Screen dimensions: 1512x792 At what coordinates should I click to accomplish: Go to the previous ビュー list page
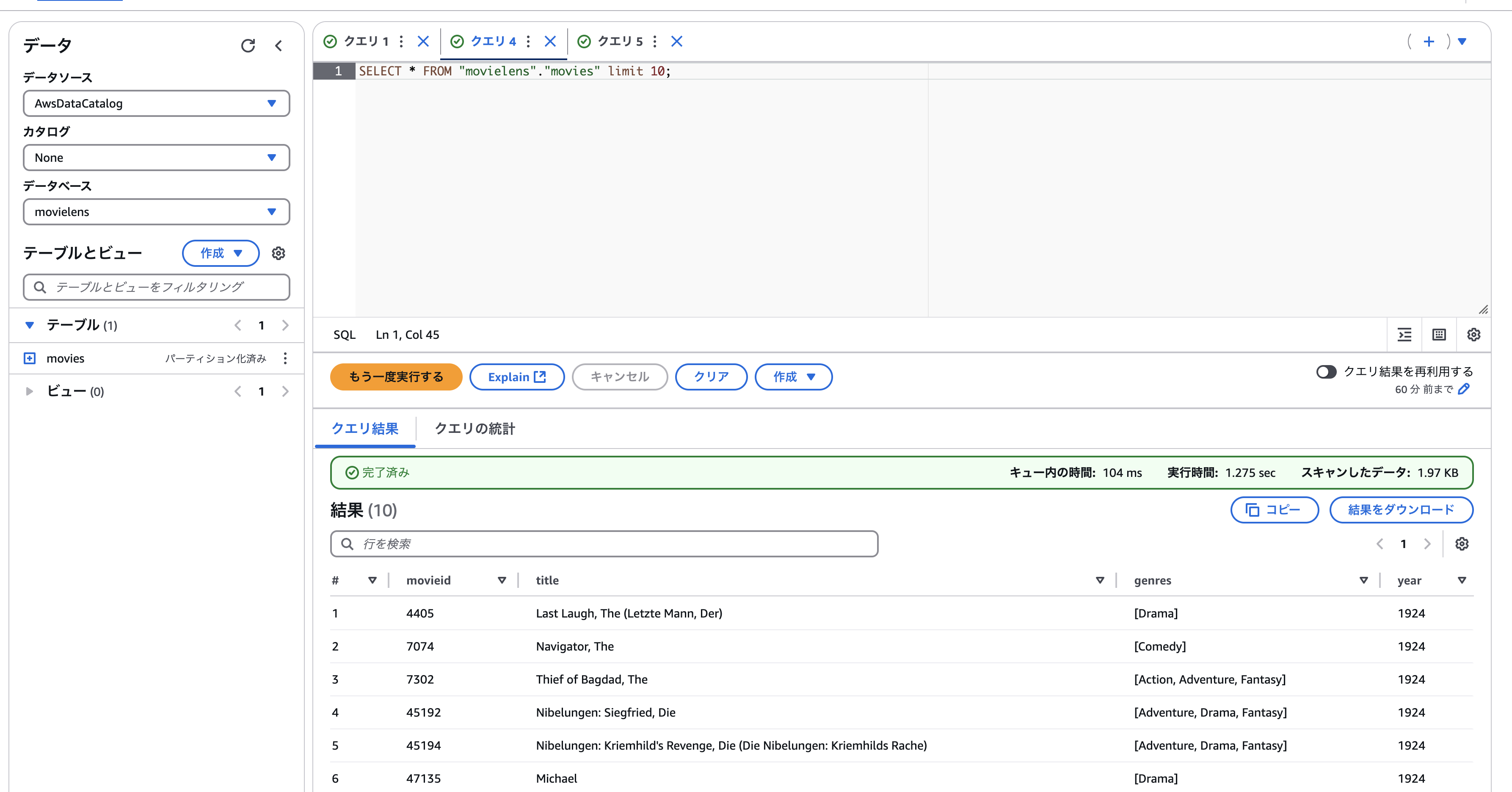(x=238, y=392)
